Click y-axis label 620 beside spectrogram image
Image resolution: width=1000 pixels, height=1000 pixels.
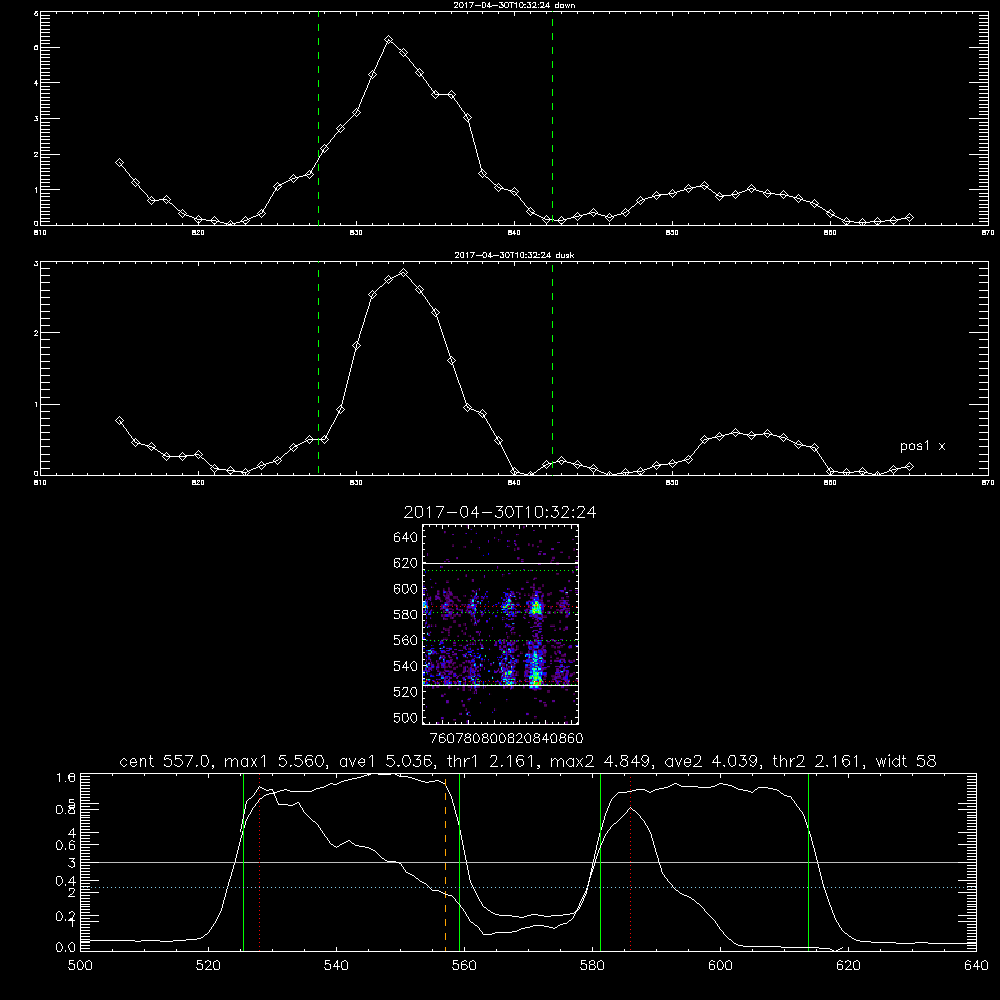tap(406, 563)
